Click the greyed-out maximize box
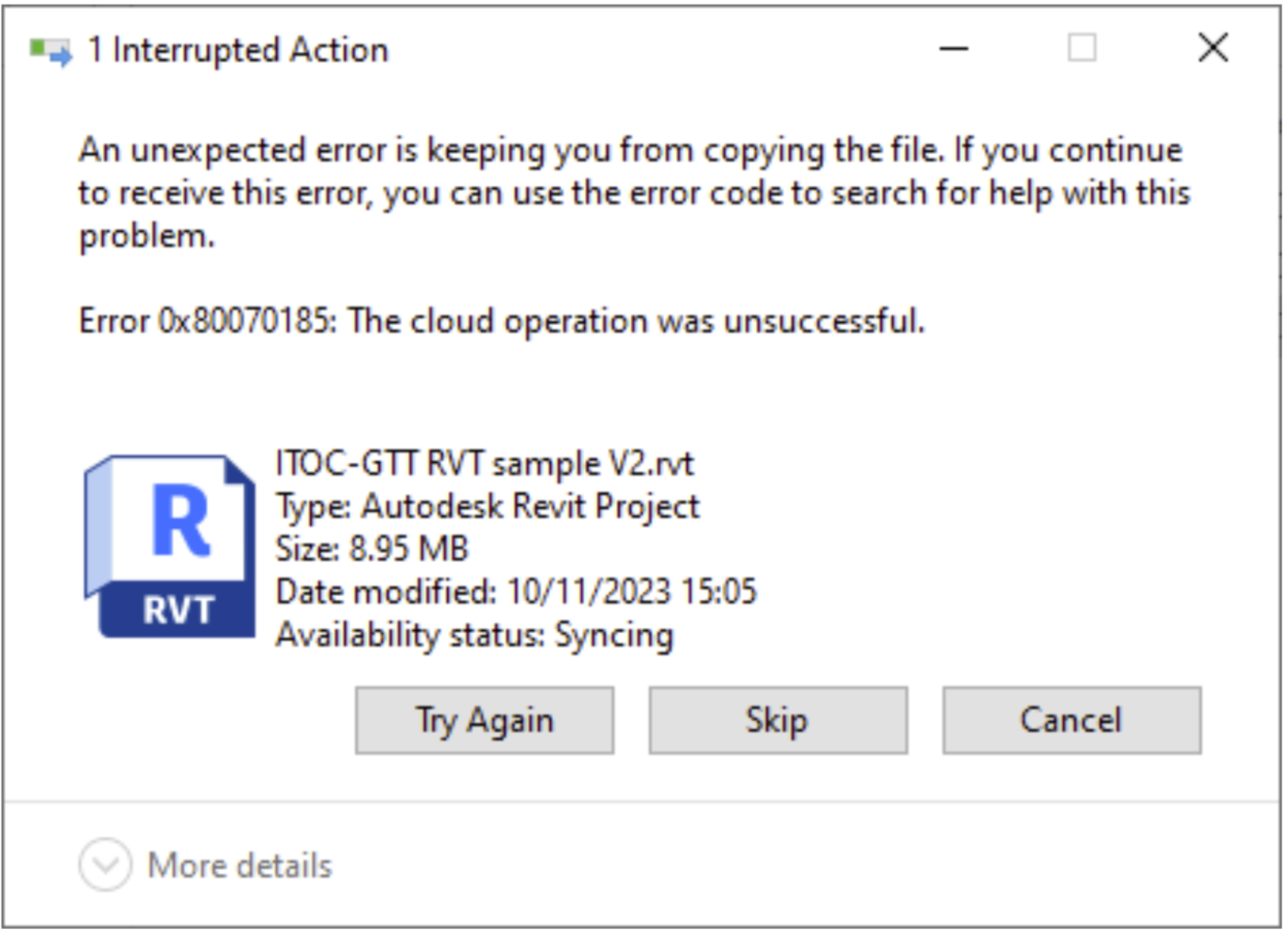 [x=1082, y=48]
